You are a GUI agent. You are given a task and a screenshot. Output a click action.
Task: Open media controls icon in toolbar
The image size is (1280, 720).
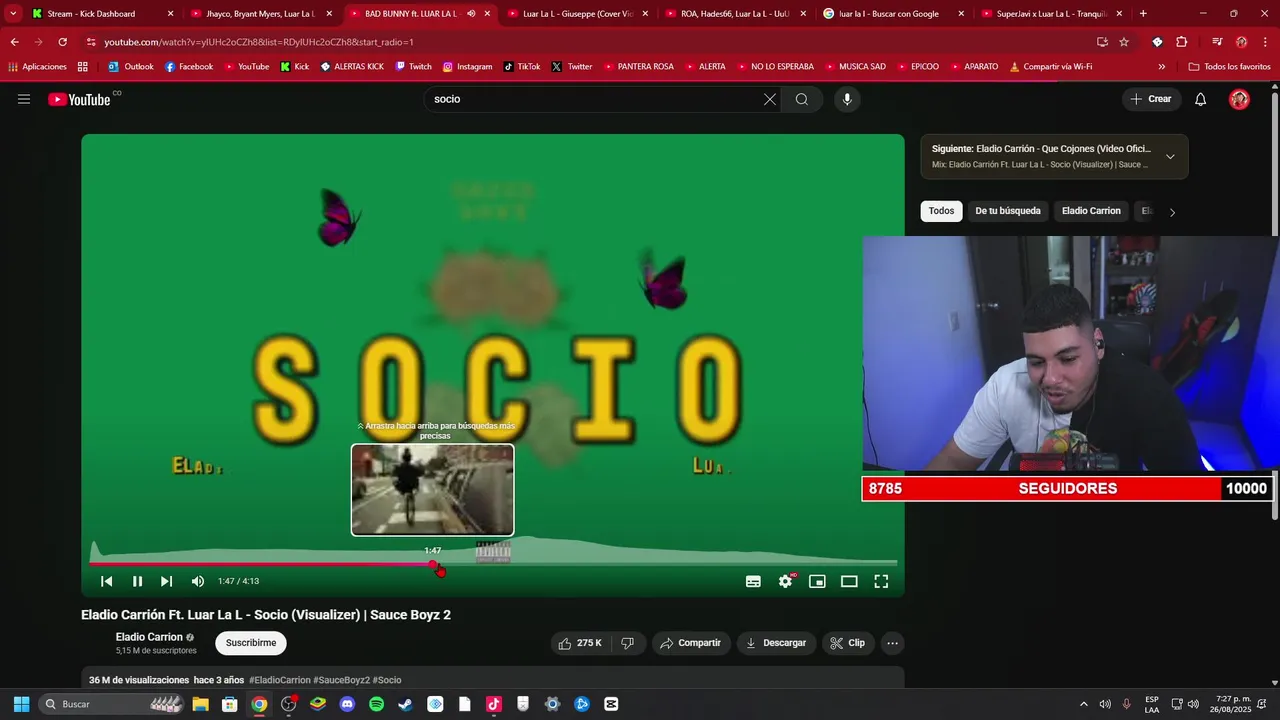coord(1217,42)
